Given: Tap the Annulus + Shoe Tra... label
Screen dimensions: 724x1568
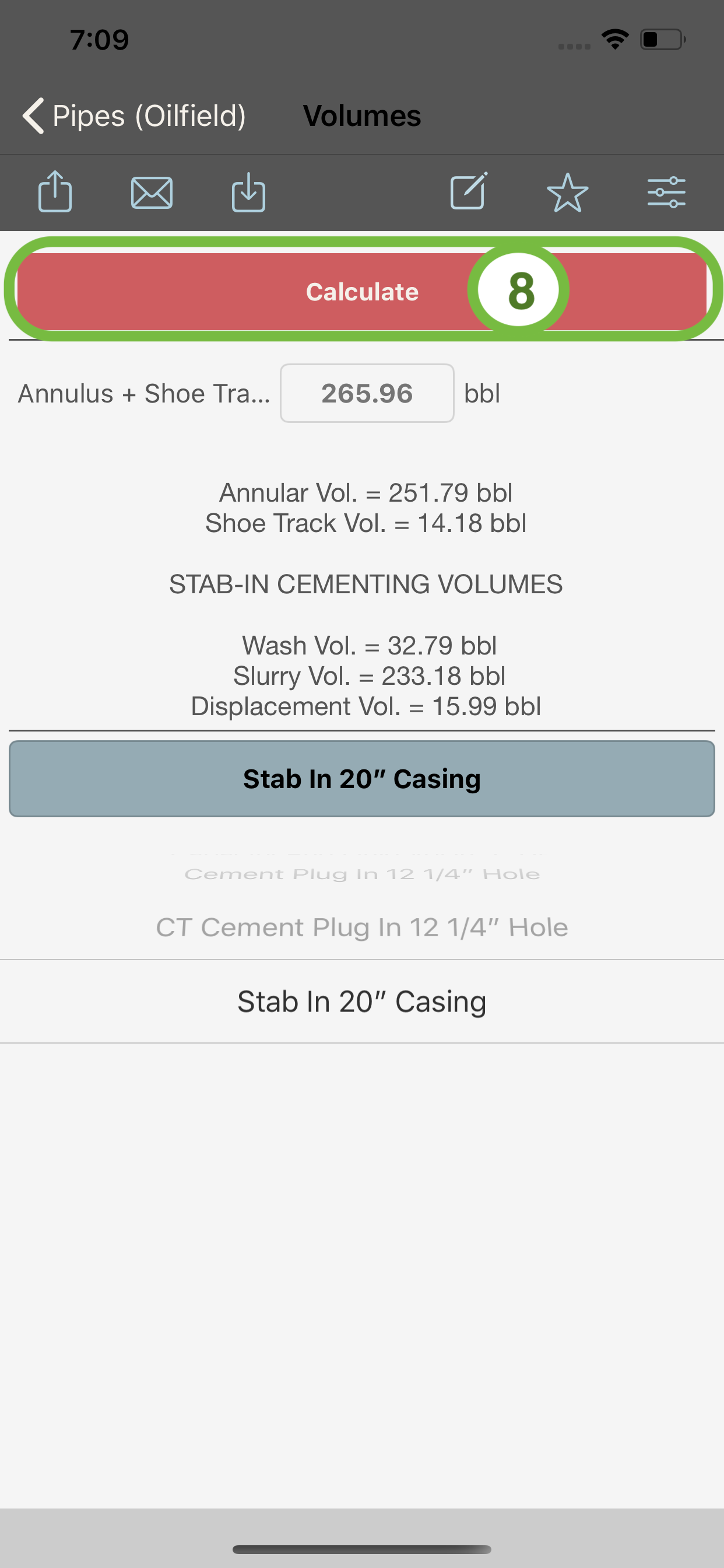Looking at the screenshot, I should point(143,394).
